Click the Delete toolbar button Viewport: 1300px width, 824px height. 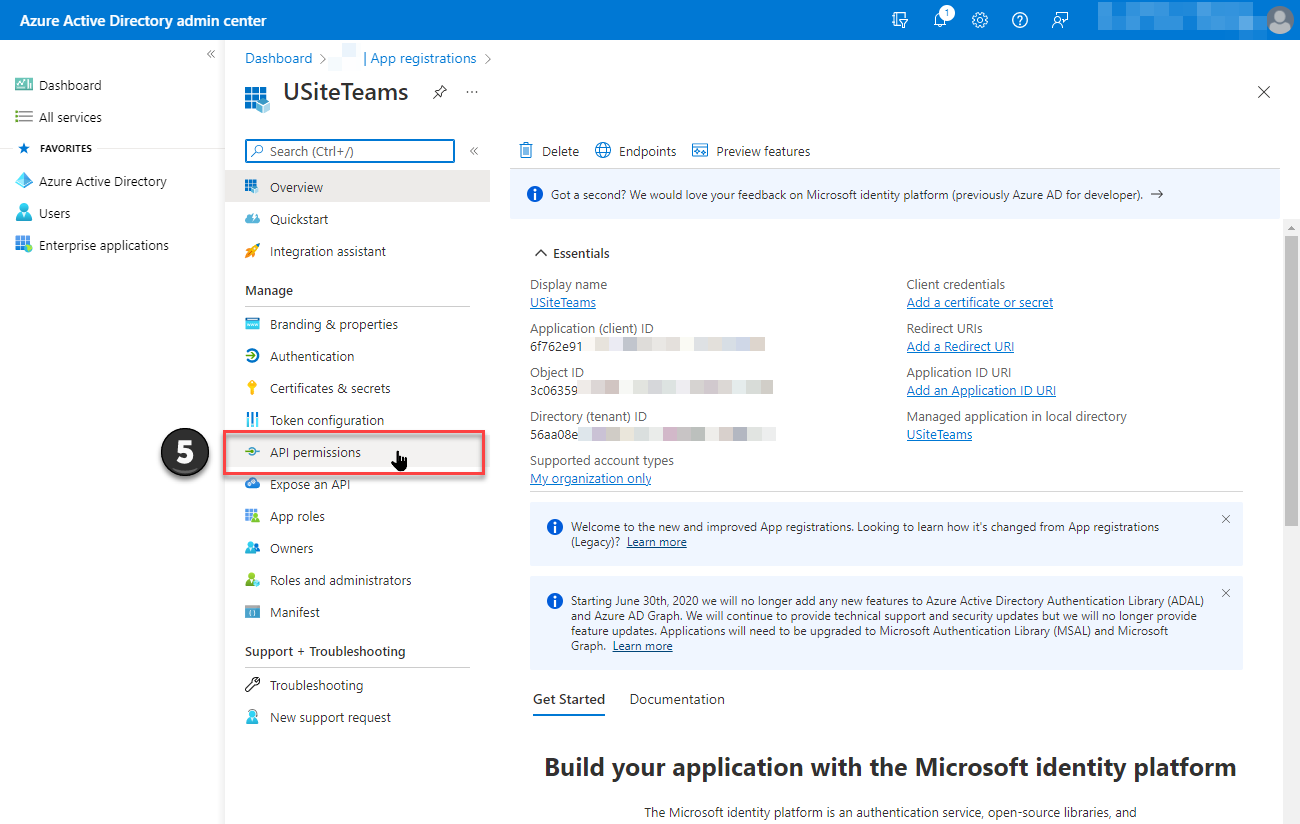click(549, 151)
